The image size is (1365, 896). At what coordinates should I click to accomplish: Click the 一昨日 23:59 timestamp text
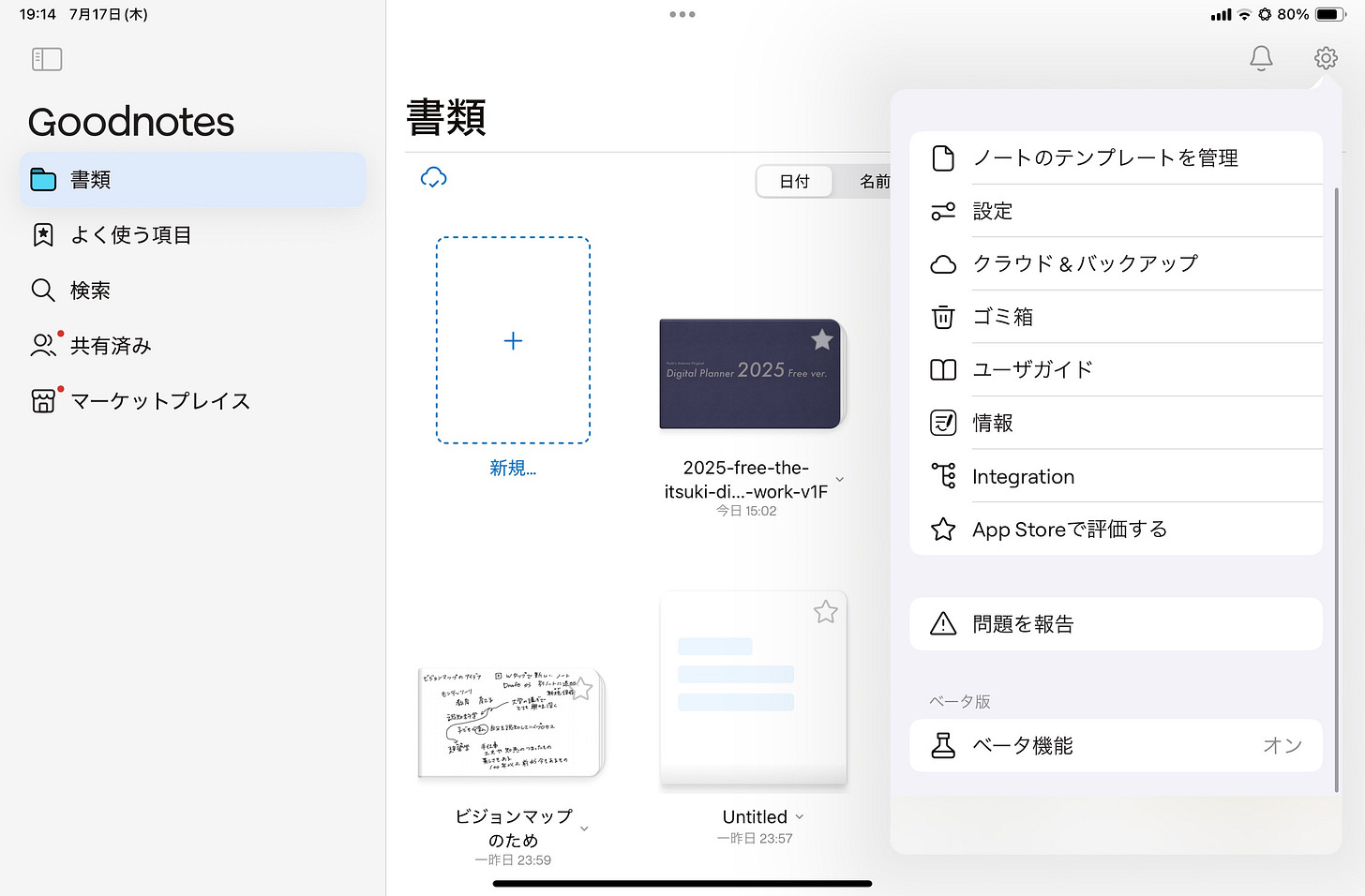tap(513, 859)
